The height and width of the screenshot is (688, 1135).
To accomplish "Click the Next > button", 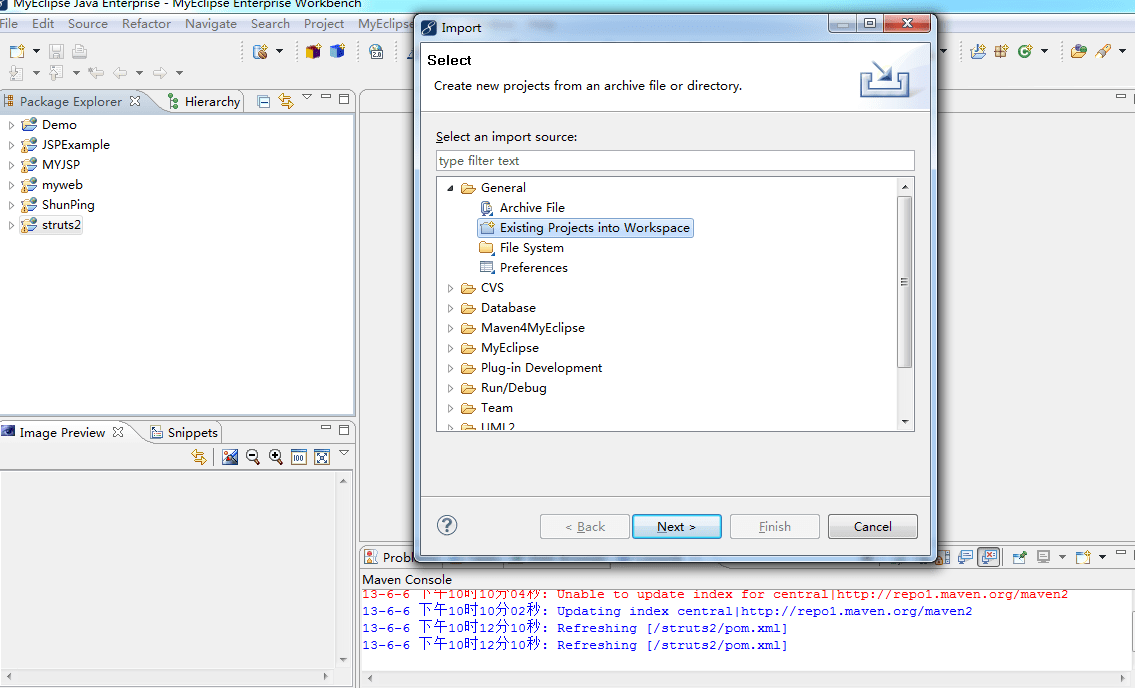I will pyautogui.click(x=677, y=527).
